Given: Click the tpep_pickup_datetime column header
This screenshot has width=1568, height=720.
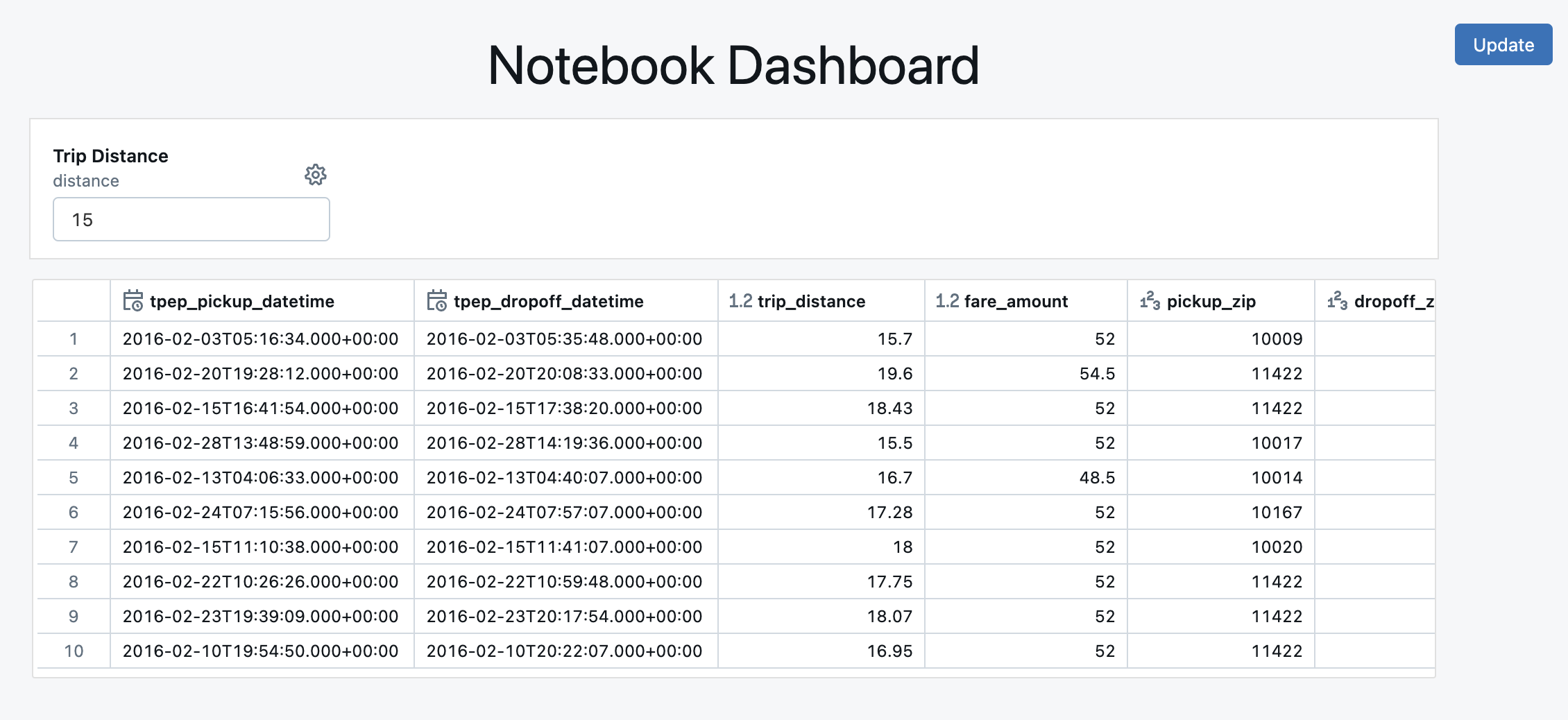Looking at the screenshot, I should pos(243,300).
